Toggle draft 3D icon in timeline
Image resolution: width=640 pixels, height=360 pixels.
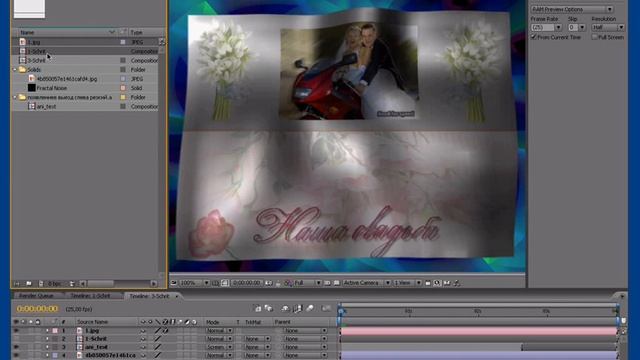[269, 309]
